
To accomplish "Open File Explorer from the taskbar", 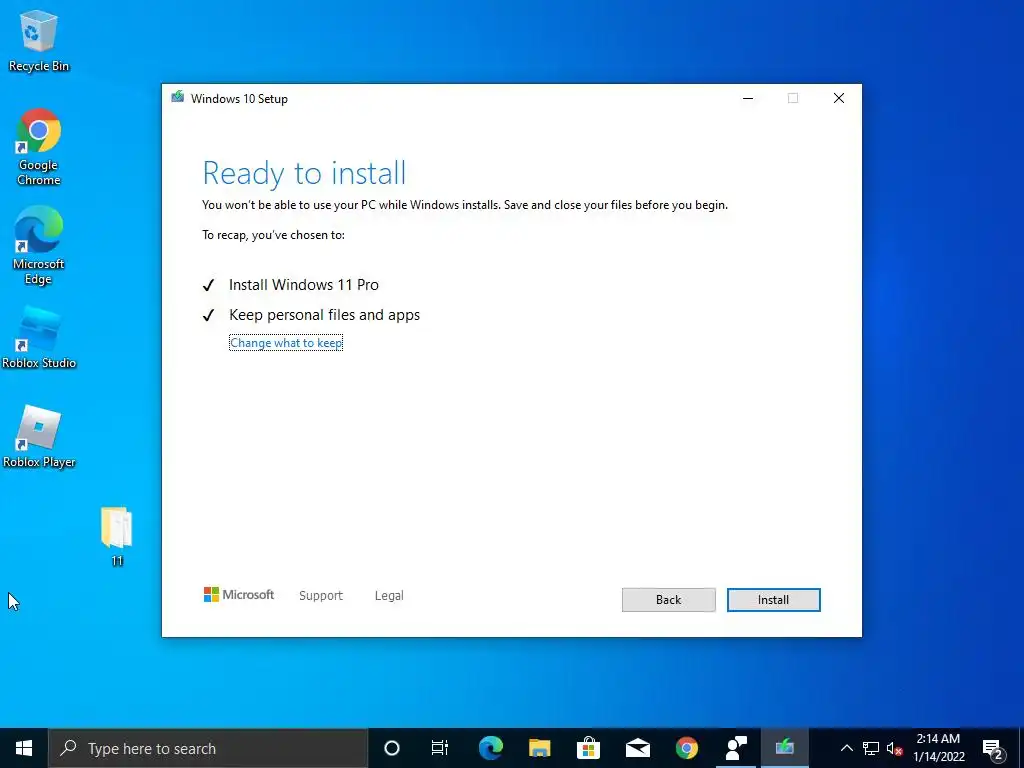I will [x=540, y=748].
